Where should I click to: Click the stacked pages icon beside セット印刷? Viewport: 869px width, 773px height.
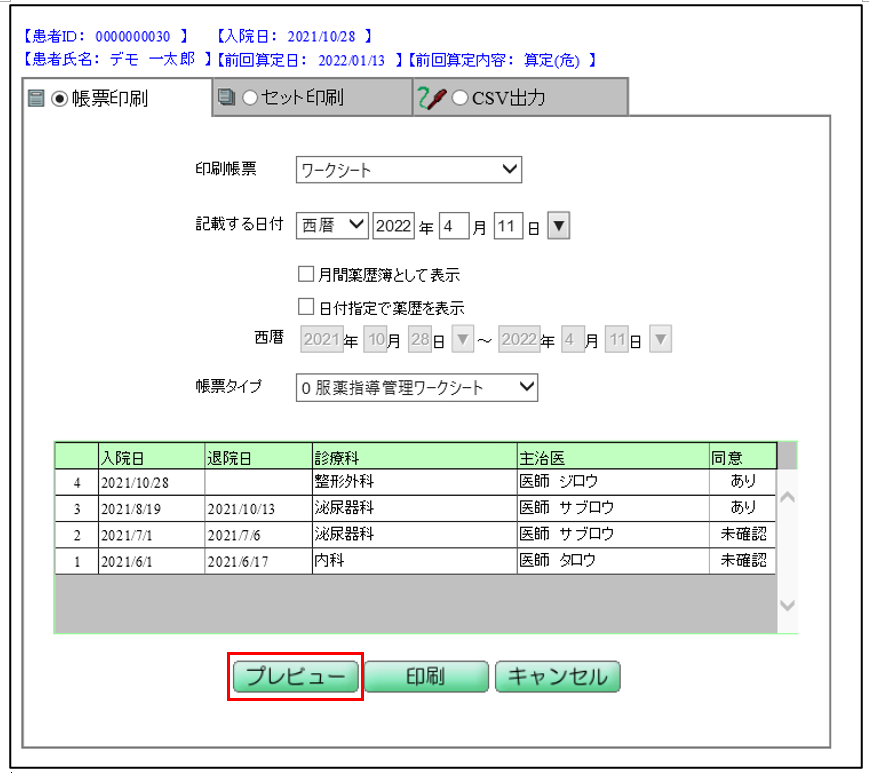tap(226, 98)
